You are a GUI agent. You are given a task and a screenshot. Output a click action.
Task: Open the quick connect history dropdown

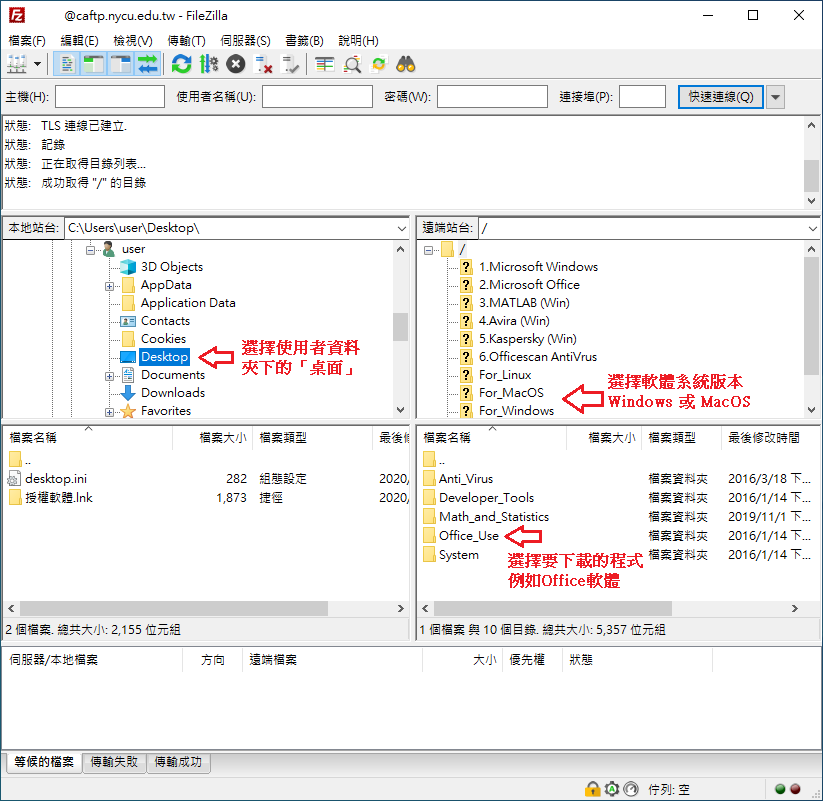click(x=776, y=97)
